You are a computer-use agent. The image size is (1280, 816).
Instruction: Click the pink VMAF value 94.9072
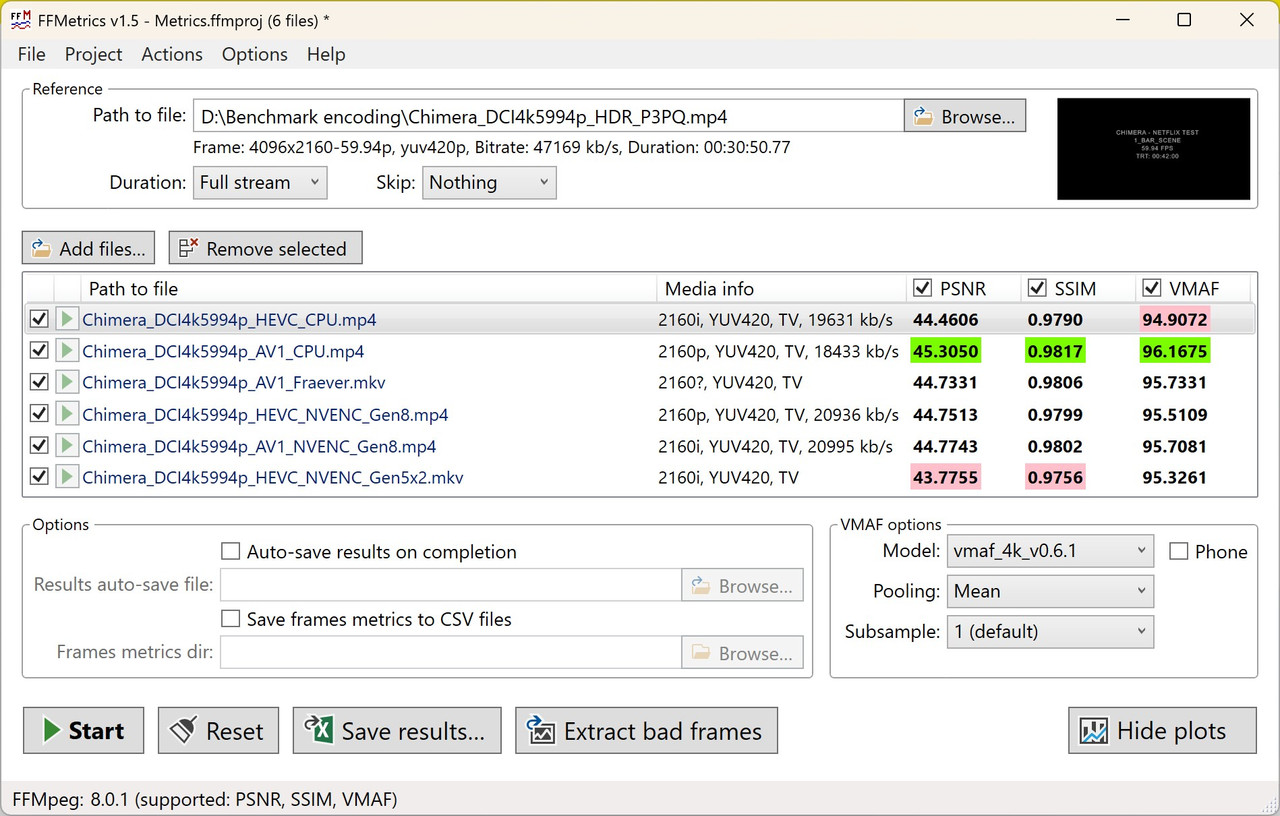tap(1174, 320)
